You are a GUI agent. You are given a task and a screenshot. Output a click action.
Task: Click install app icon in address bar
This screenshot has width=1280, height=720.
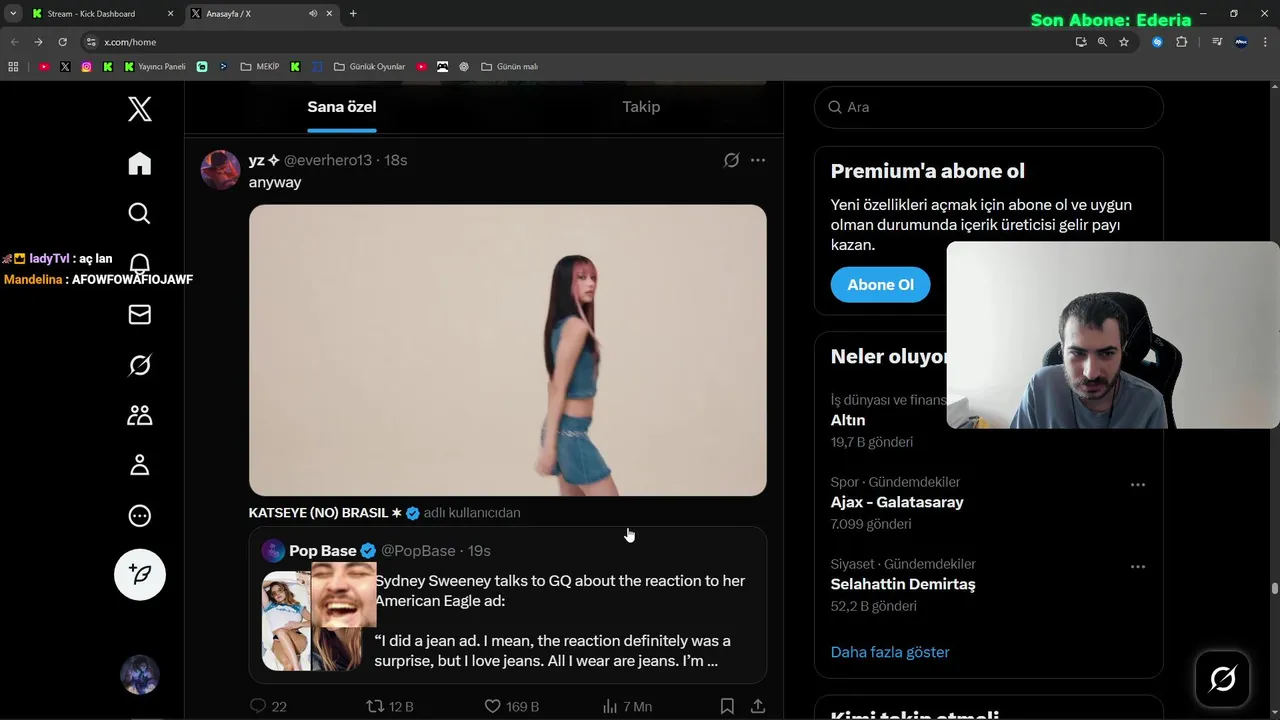tap(1081, 42)
